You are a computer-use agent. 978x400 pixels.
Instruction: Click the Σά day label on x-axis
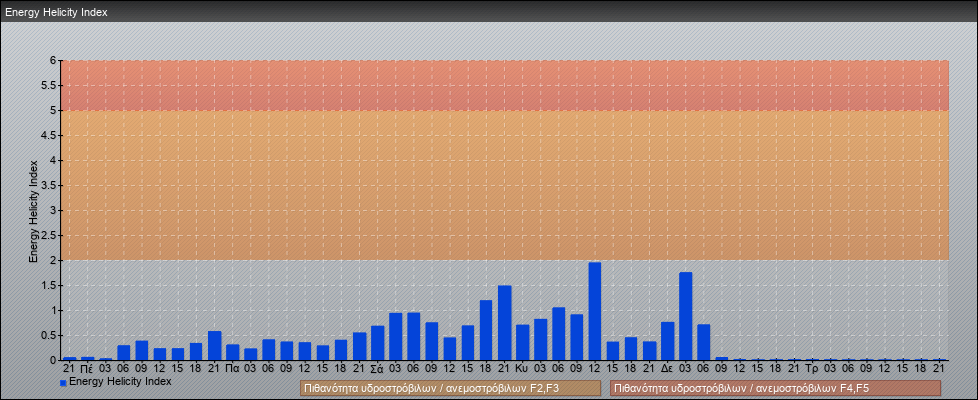(377, 369)
